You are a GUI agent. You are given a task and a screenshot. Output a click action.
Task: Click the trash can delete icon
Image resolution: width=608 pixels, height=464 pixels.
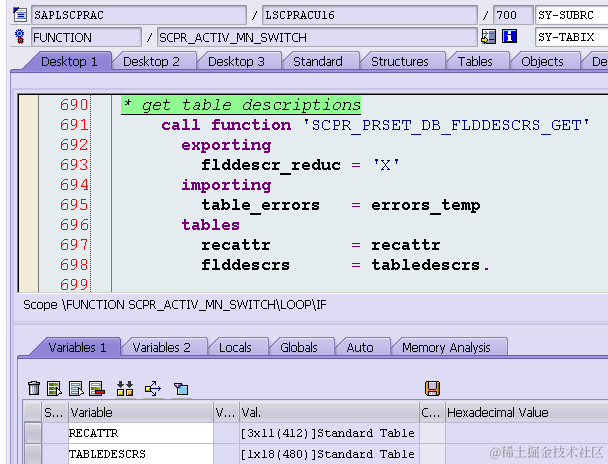[34, 388]
